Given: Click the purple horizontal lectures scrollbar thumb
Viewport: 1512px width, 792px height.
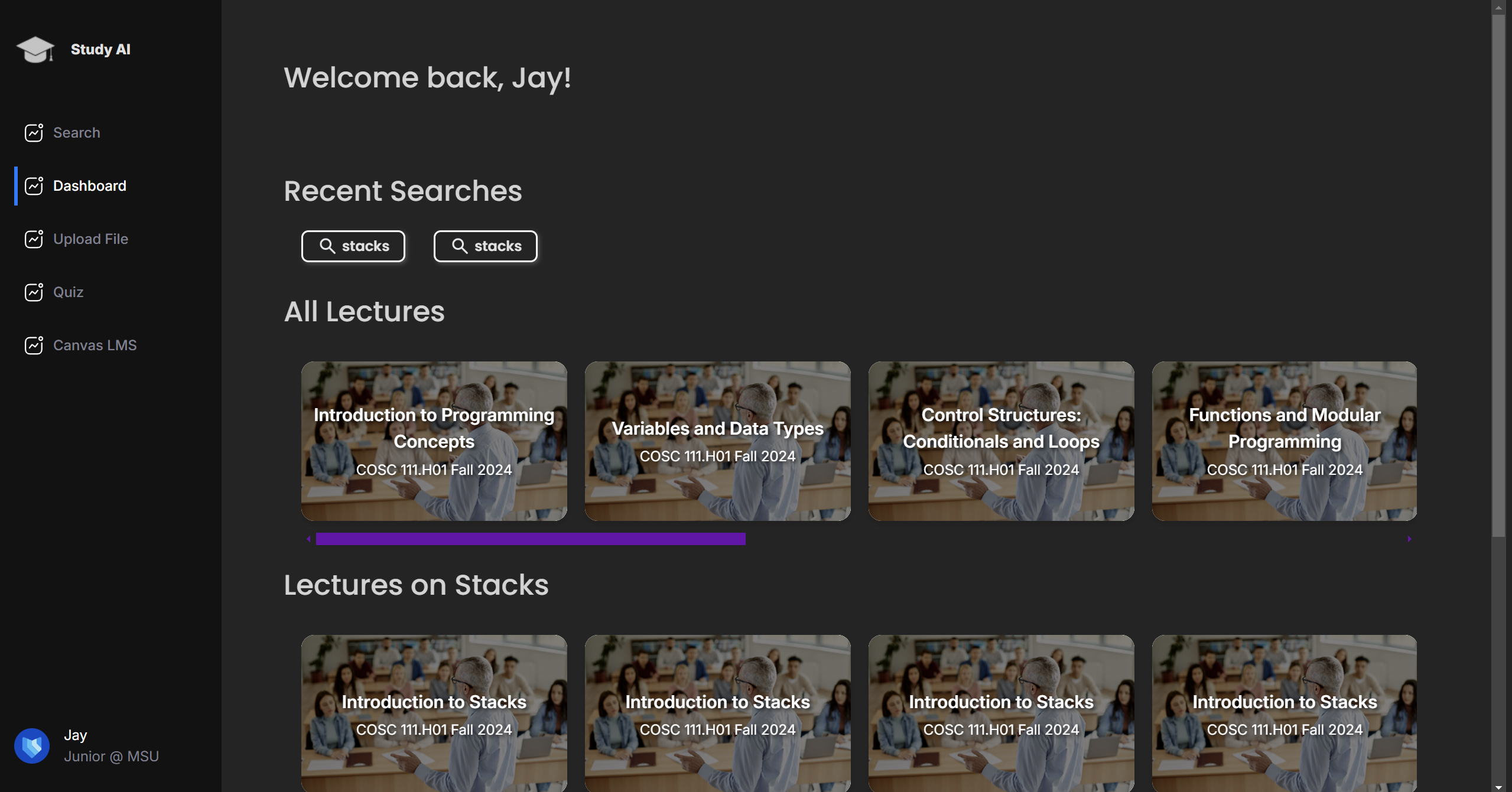Looking at the screenshot, I should click(530, 539).
